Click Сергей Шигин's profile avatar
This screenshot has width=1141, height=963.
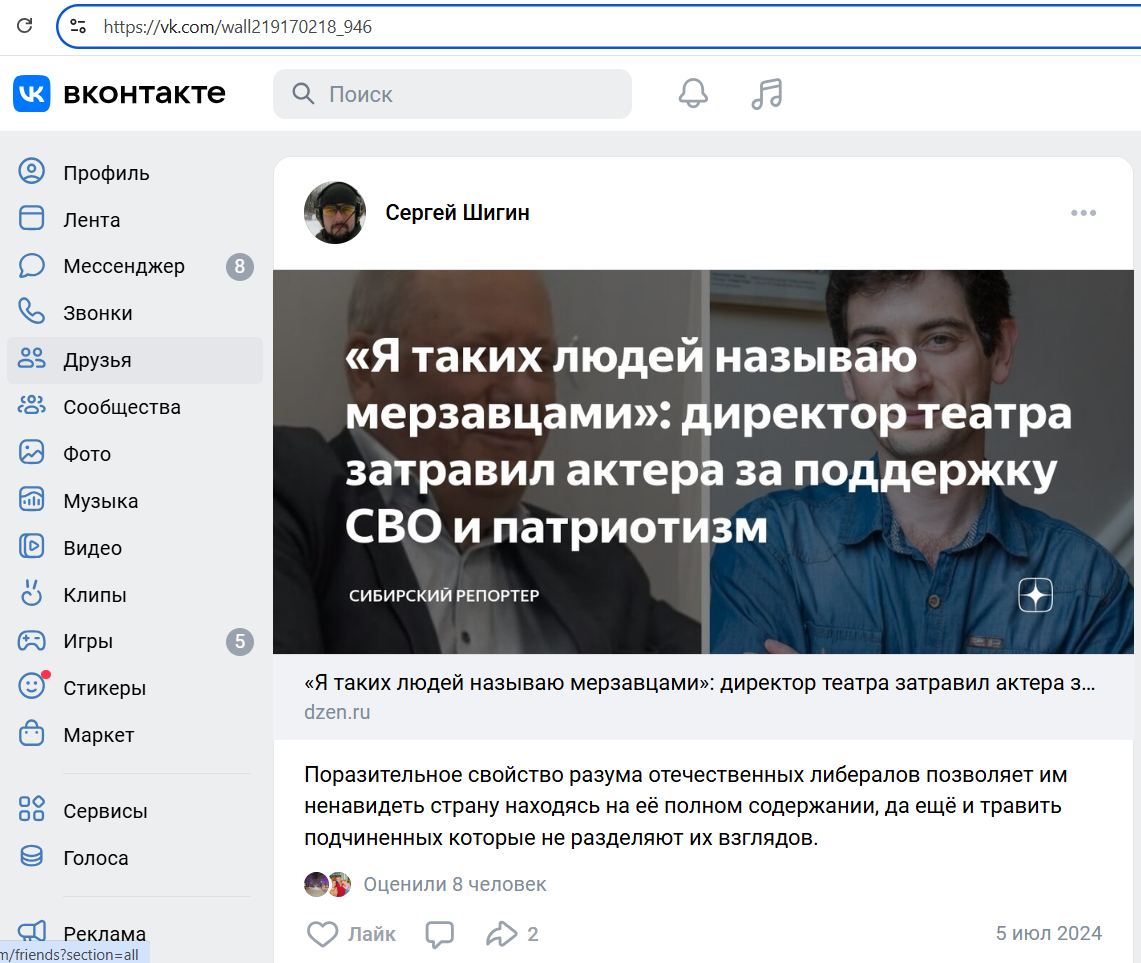[334, 212]
